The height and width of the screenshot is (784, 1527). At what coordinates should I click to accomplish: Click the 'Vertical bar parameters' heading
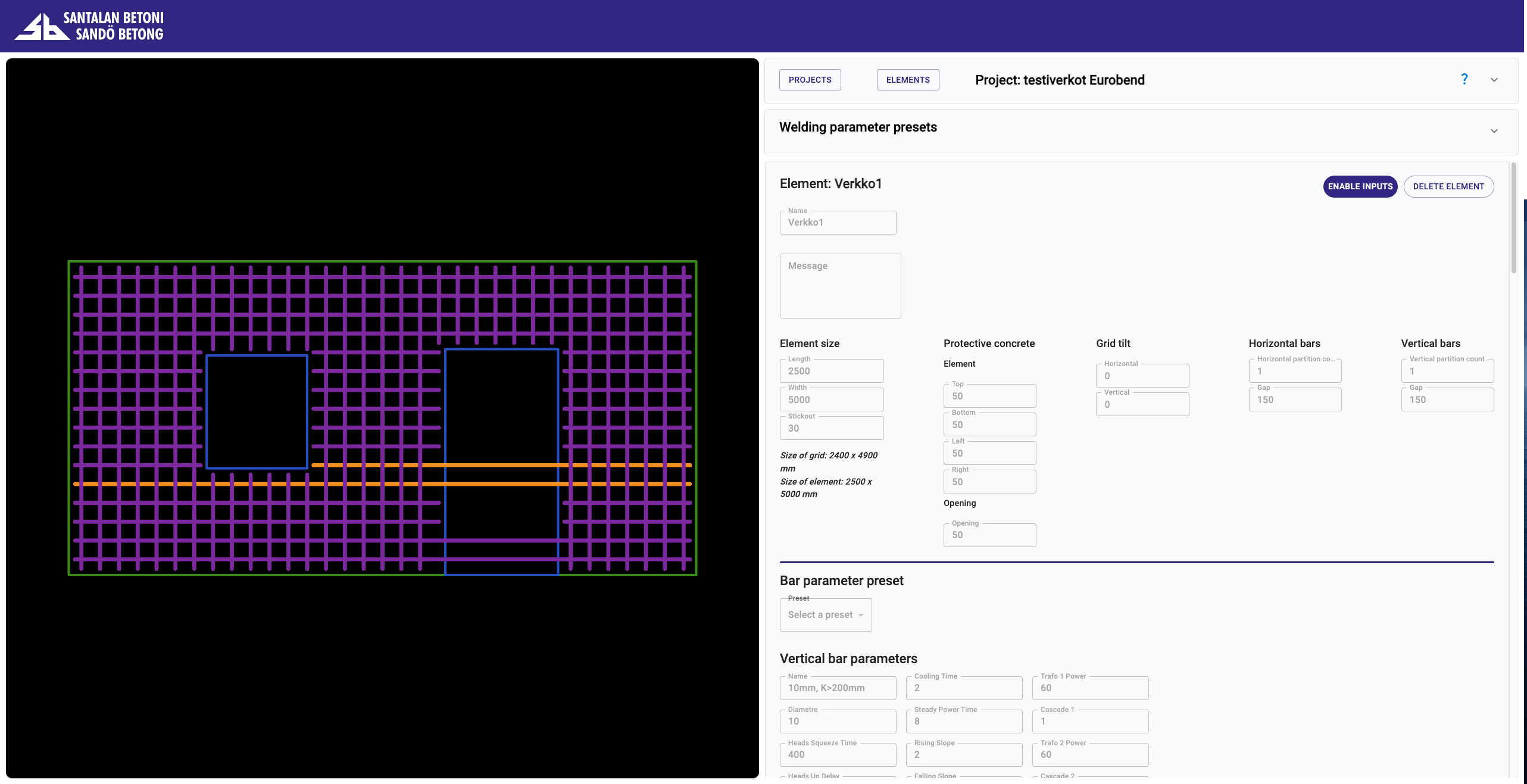coord(848,658)
